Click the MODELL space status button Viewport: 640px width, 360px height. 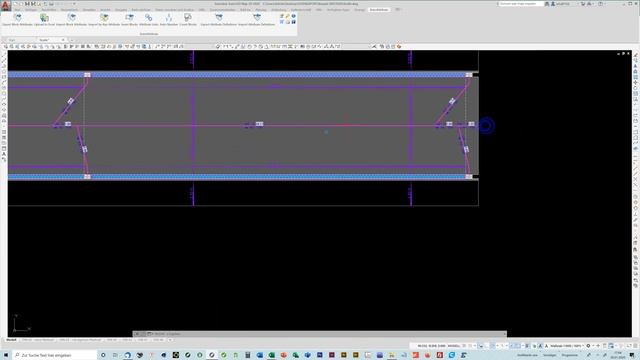coord(453,346)
